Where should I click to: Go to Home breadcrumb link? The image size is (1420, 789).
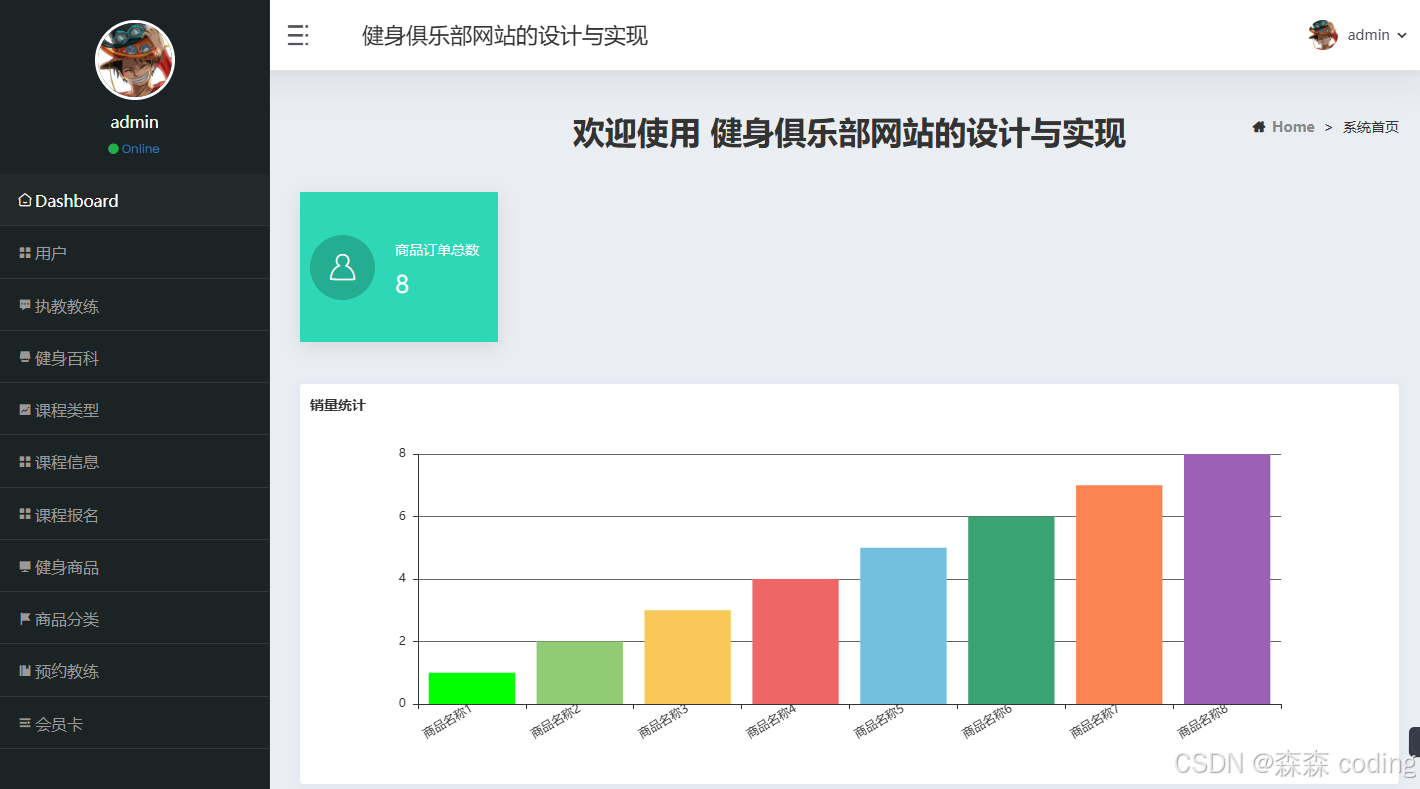1293,127
